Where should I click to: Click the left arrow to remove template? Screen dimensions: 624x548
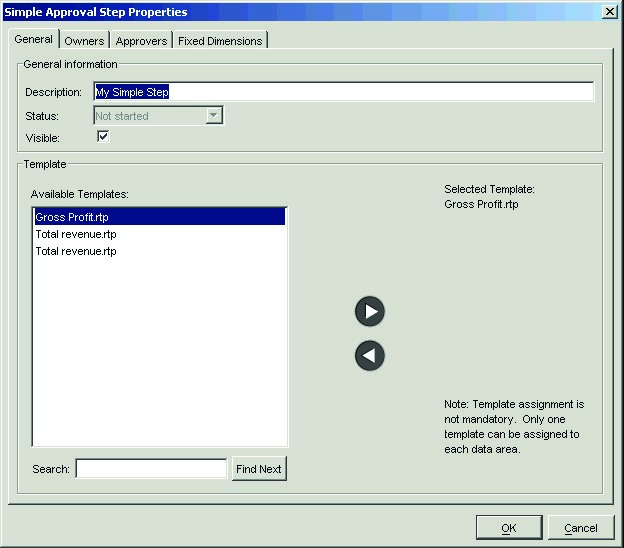click(x=370, y=356)
